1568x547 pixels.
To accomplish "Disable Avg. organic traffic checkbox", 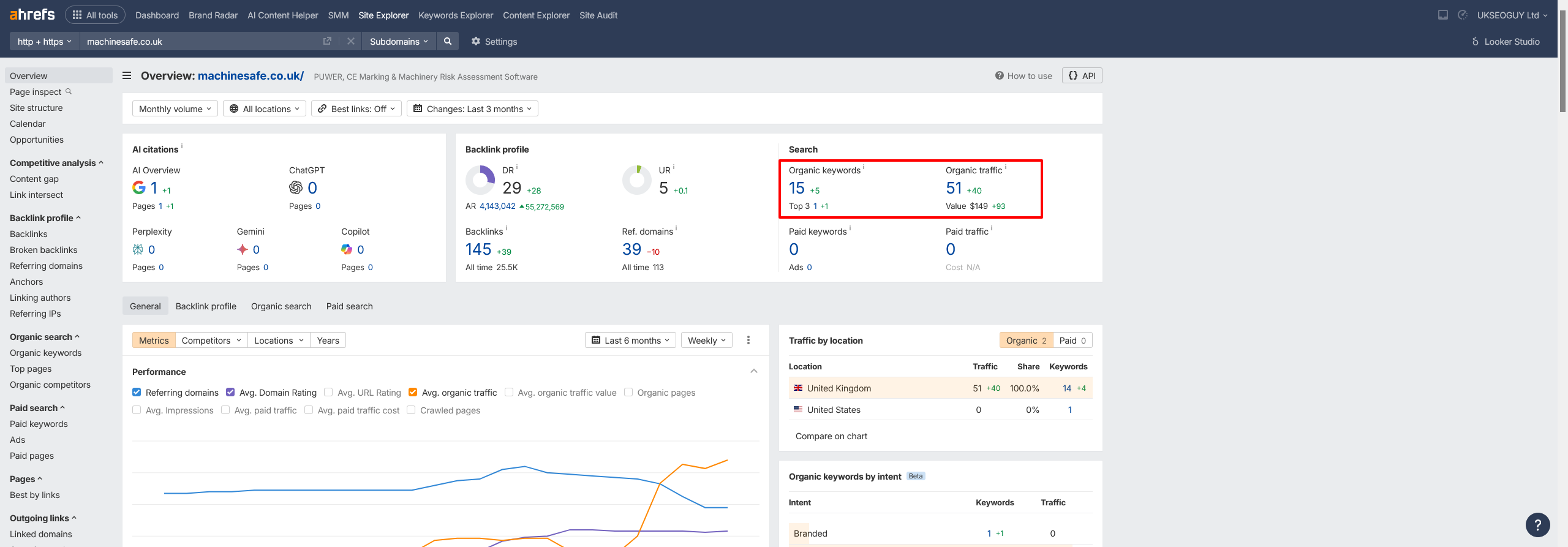I will tap(413, 392).
